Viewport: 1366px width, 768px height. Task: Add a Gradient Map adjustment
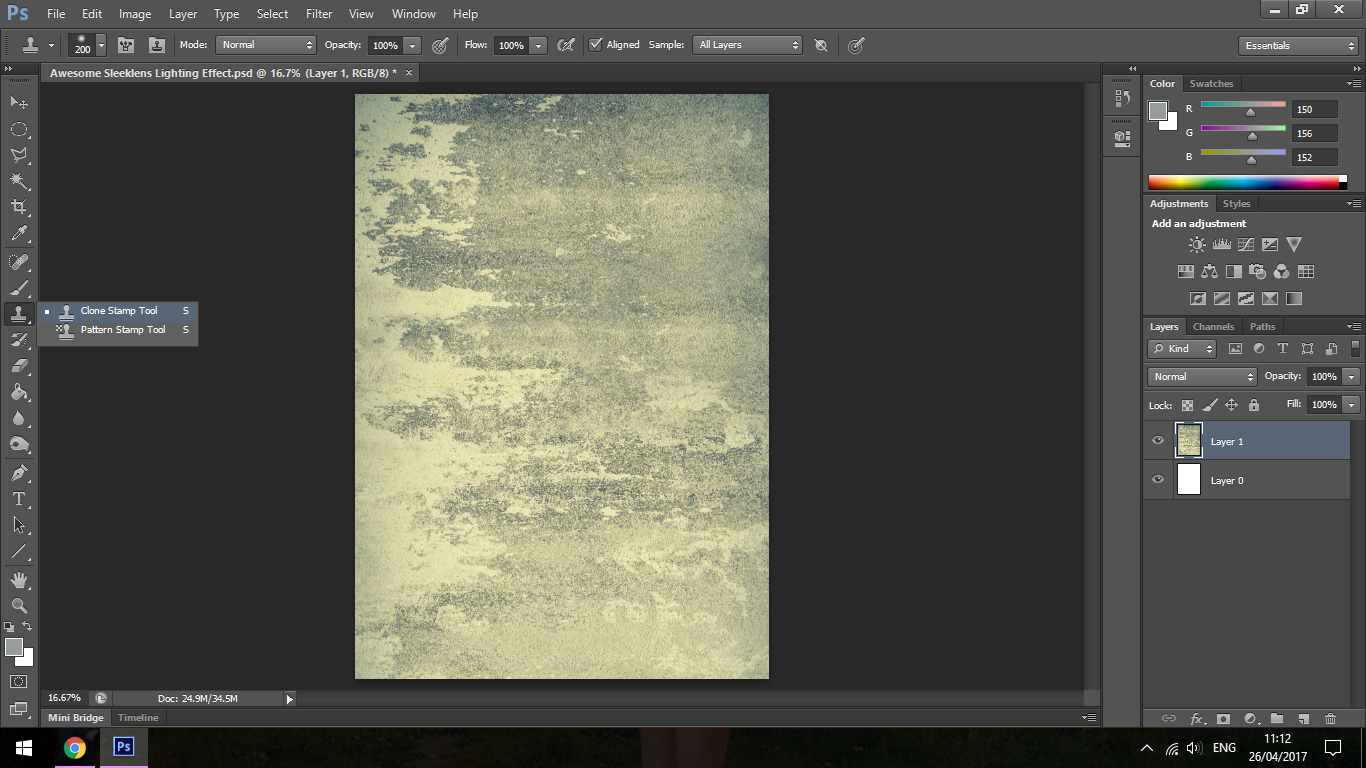tap(1294, 298)
